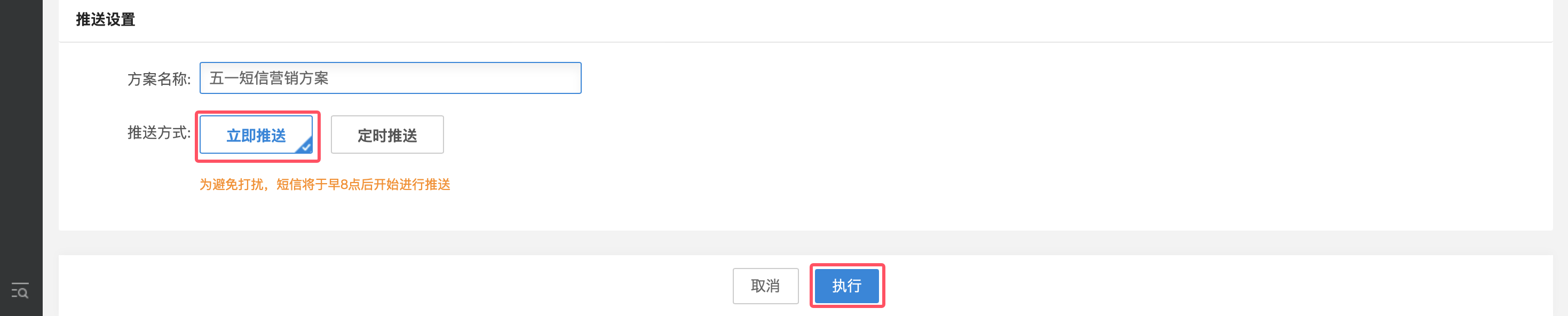Screen dimensions: 1568x316
Task: Click the 推送设置 section heading
Action: pyautogui.click(x=105, y=20)
